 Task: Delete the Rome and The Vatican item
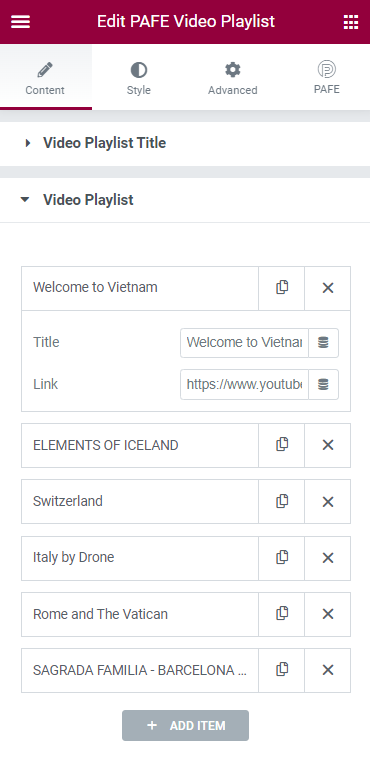pyautogui.click(x=327, y=614)
